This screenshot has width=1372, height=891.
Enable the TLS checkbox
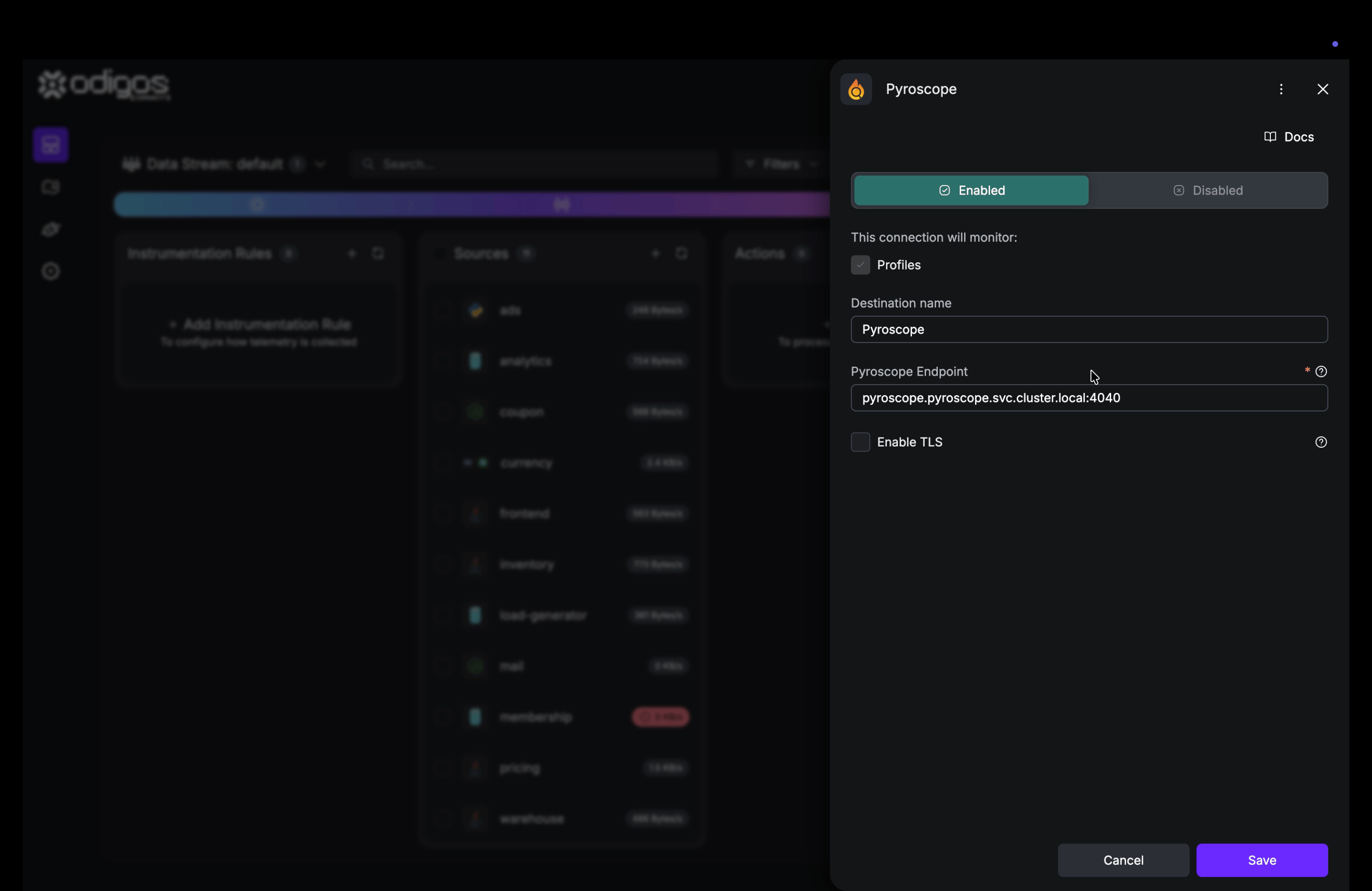860,442
